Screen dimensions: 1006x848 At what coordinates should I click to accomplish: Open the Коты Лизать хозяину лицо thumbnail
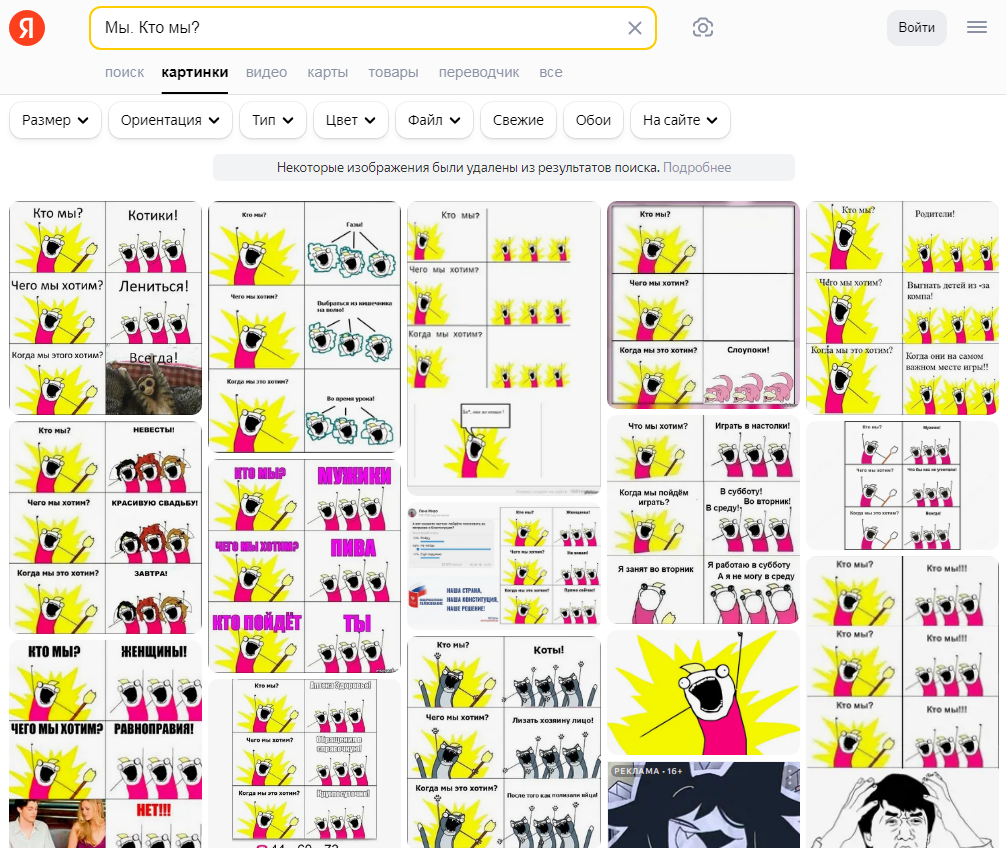coord(504,742)
